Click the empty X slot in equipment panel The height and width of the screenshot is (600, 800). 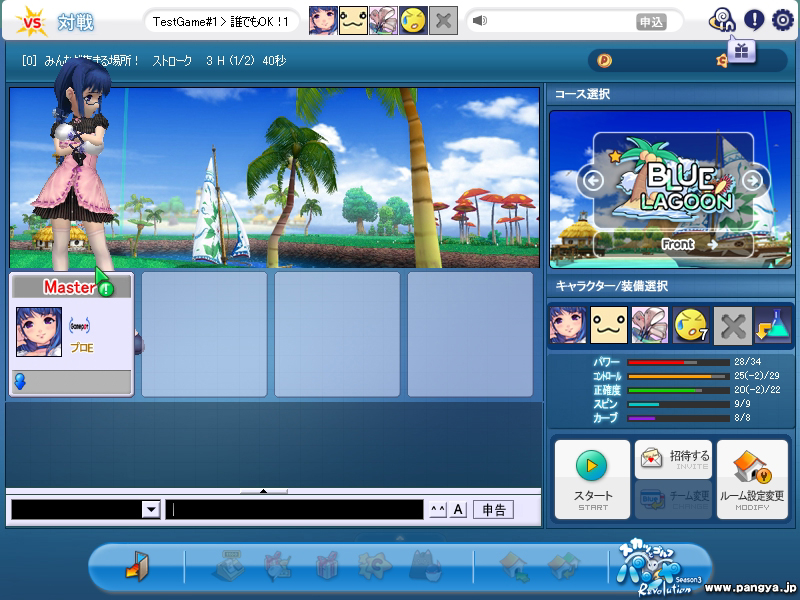pos(732,325)
